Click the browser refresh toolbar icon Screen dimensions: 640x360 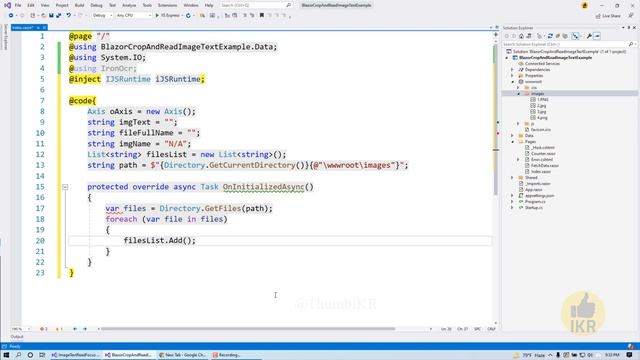188,16
